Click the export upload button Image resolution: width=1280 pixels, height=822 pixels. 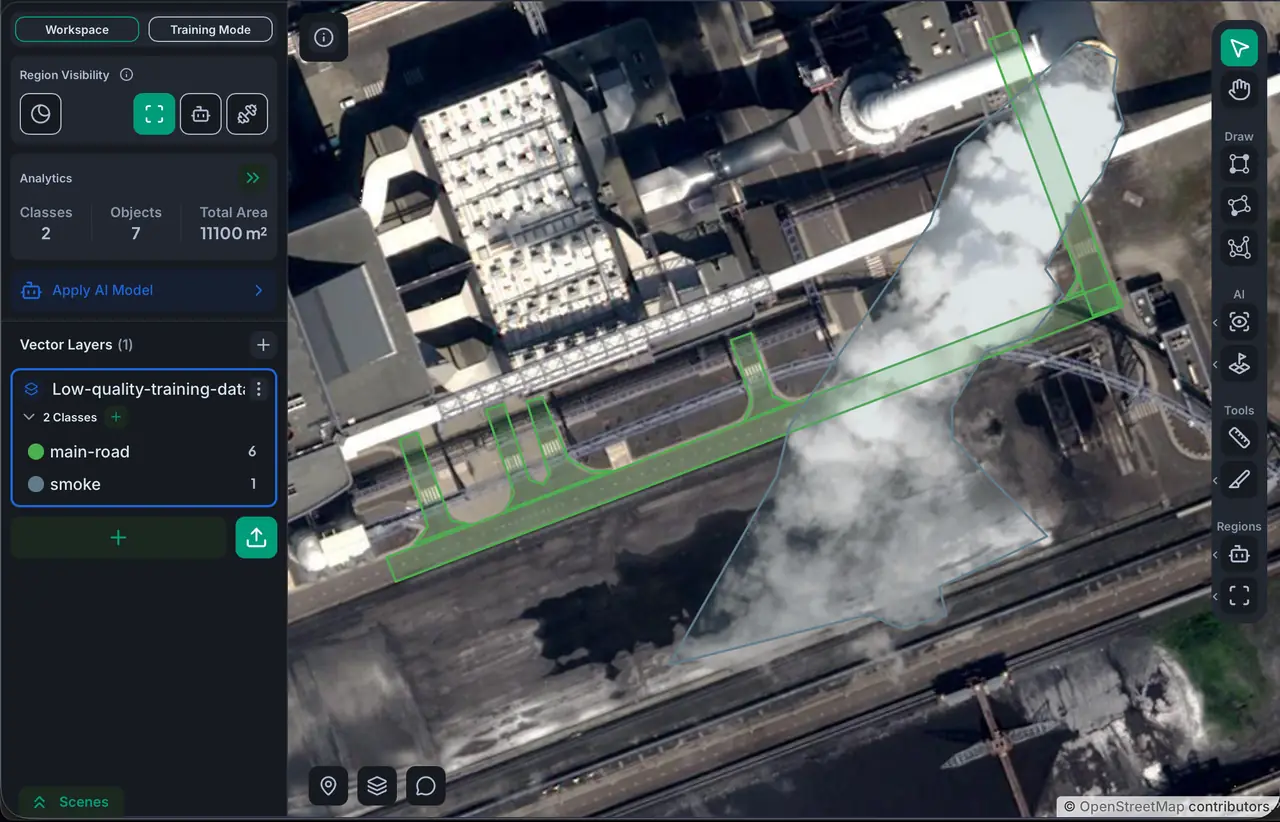256,538
